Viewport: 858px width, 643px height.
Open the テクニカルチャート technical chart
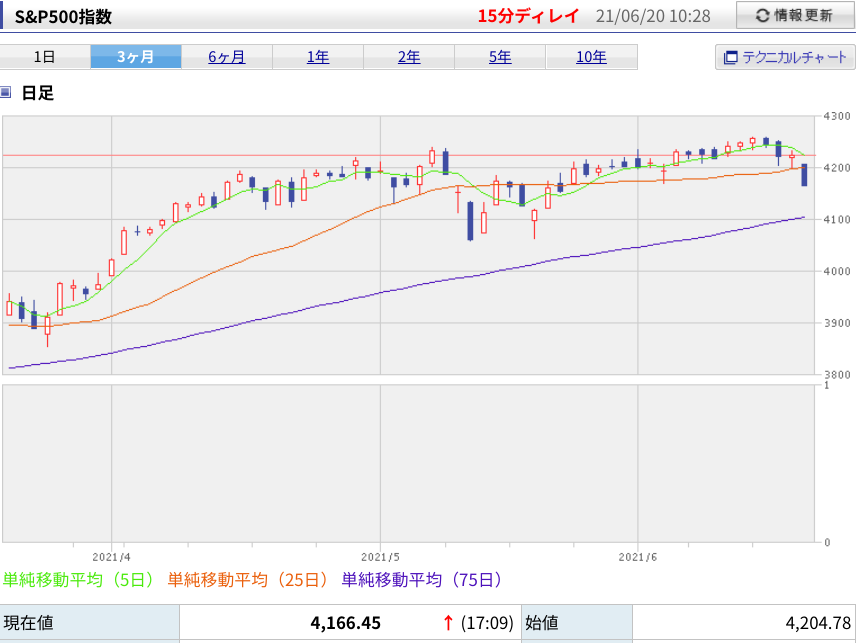point(785,57)
